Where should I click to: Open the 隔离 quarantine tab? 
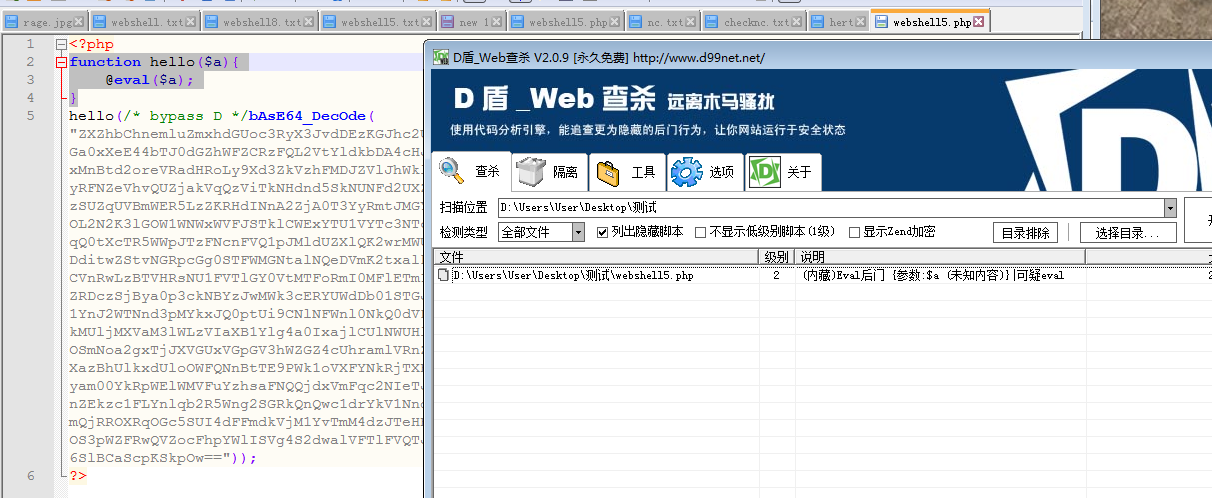click(548, 172)
